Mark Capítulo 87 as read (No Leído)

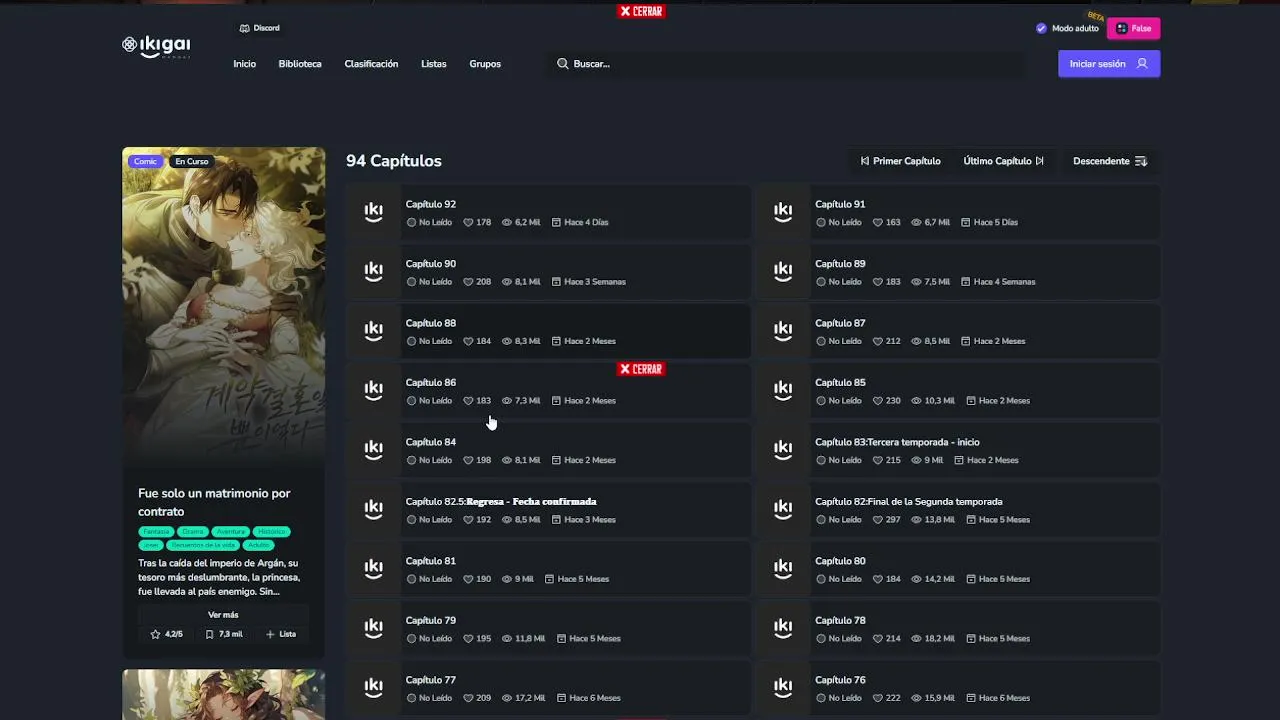[x=839, y=341]
